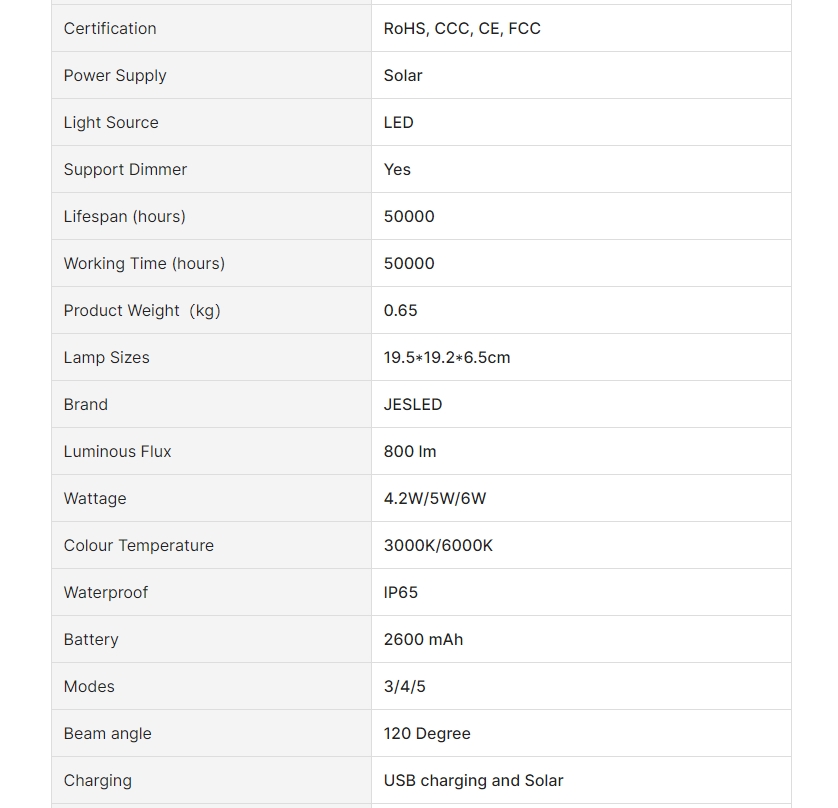
Task: Click the Power Supply row label
Action: [x=115, y=75]
